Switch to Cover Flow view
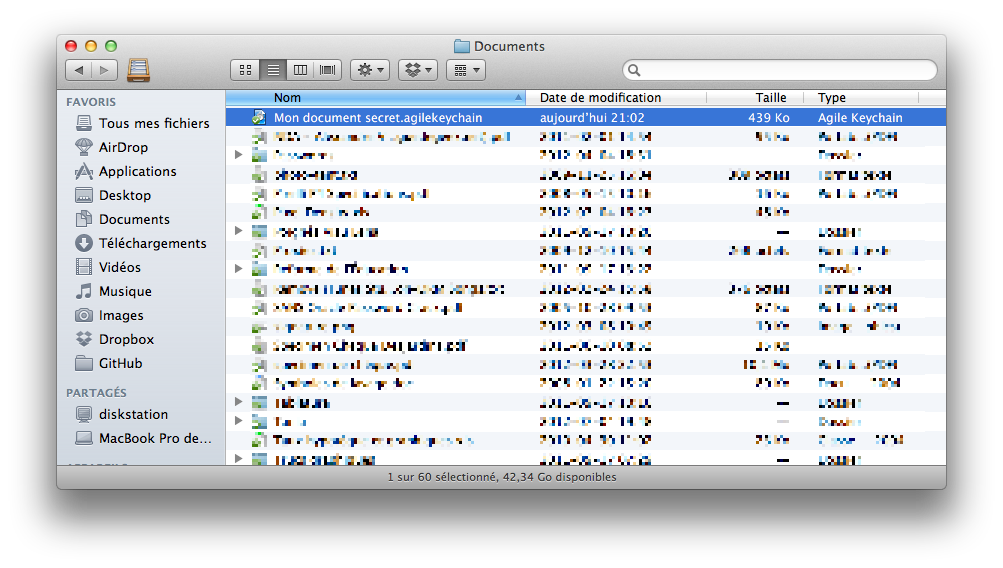Image resolution: width=1003 pixels, height=568 pixels. coord(328,70)
